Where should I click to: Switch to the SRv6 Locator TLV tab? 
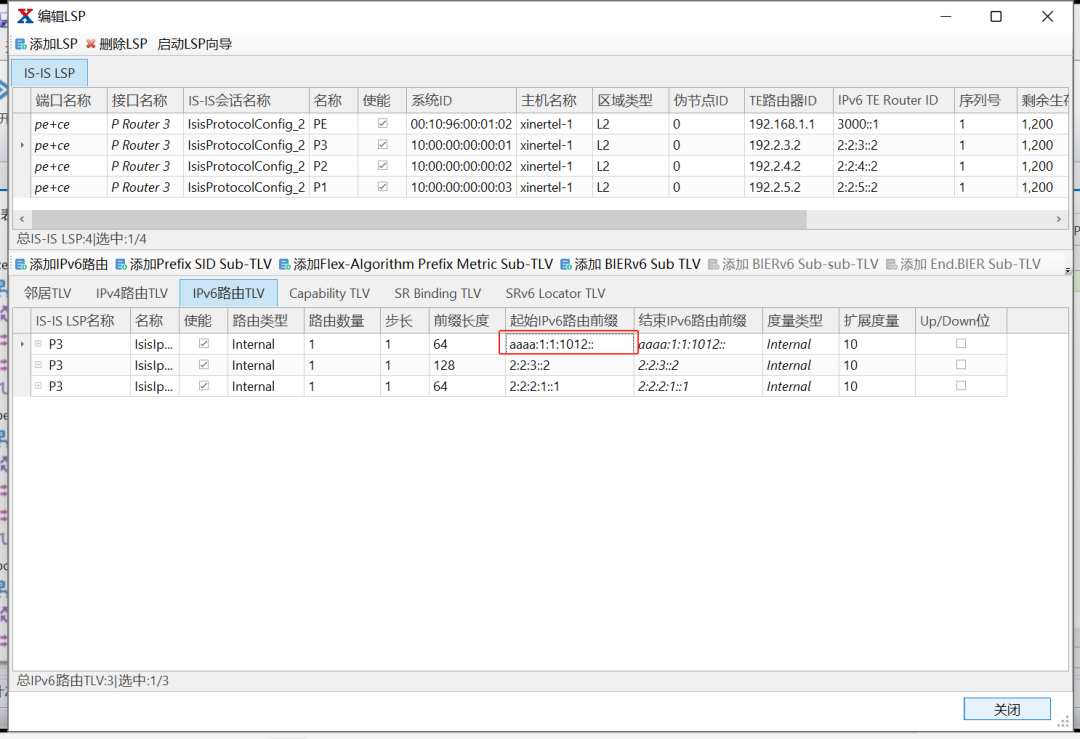555,294
